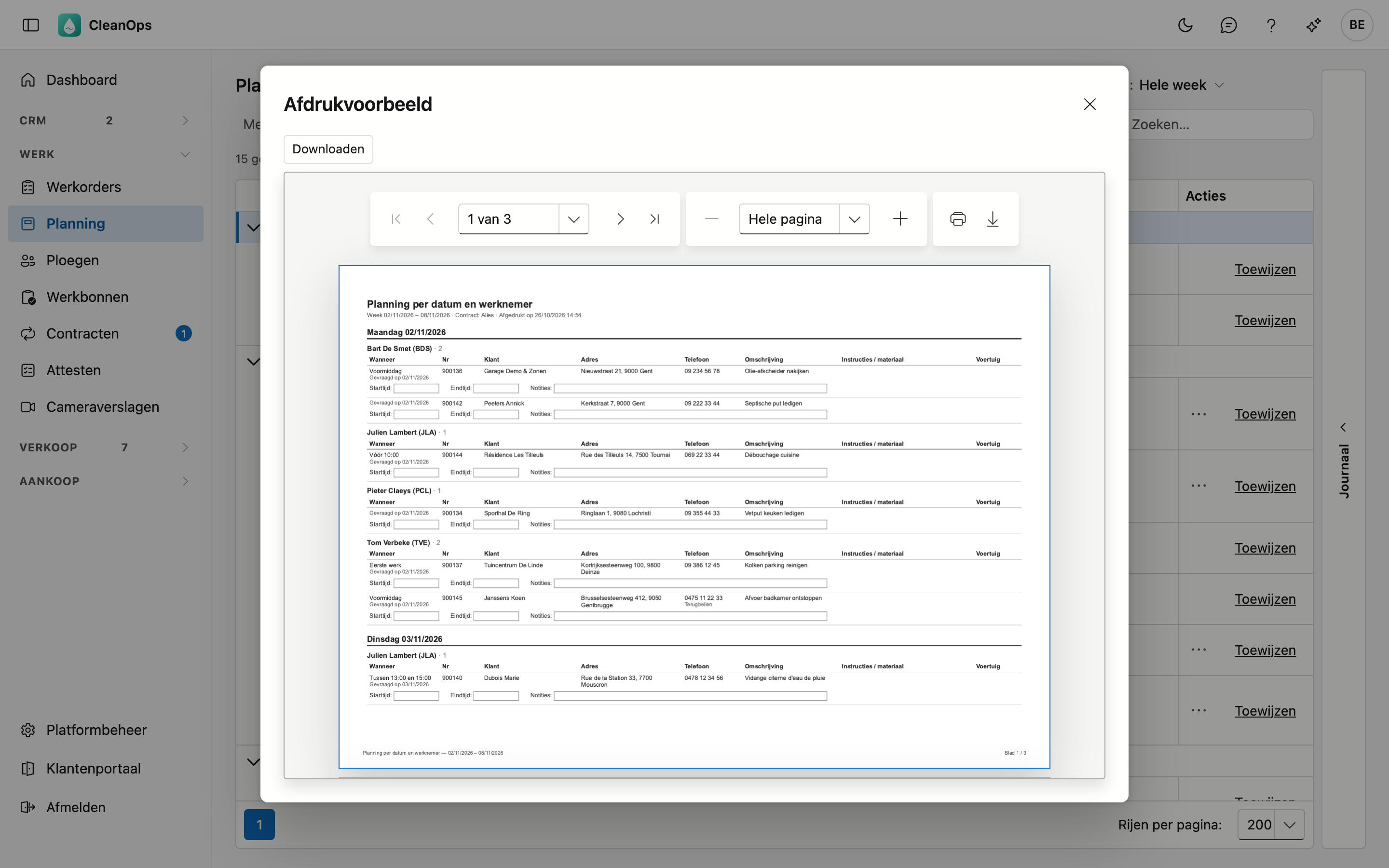Open Werkorders in the sidebar
This screenshot has height=868, width=1389.
pyautogui.click(x=105, y=187)
